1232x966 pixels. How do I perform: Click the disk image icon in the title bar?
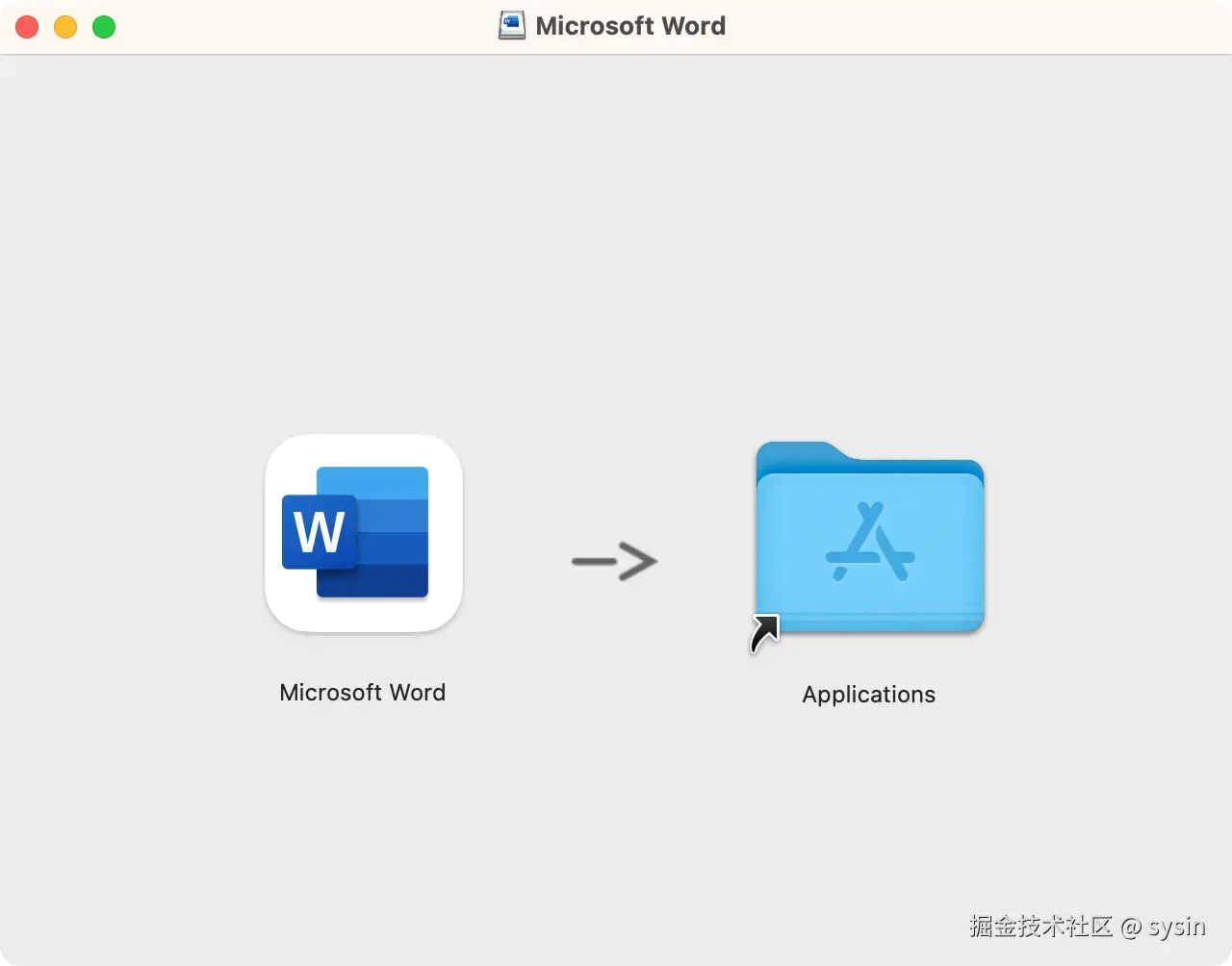(511, 25)
